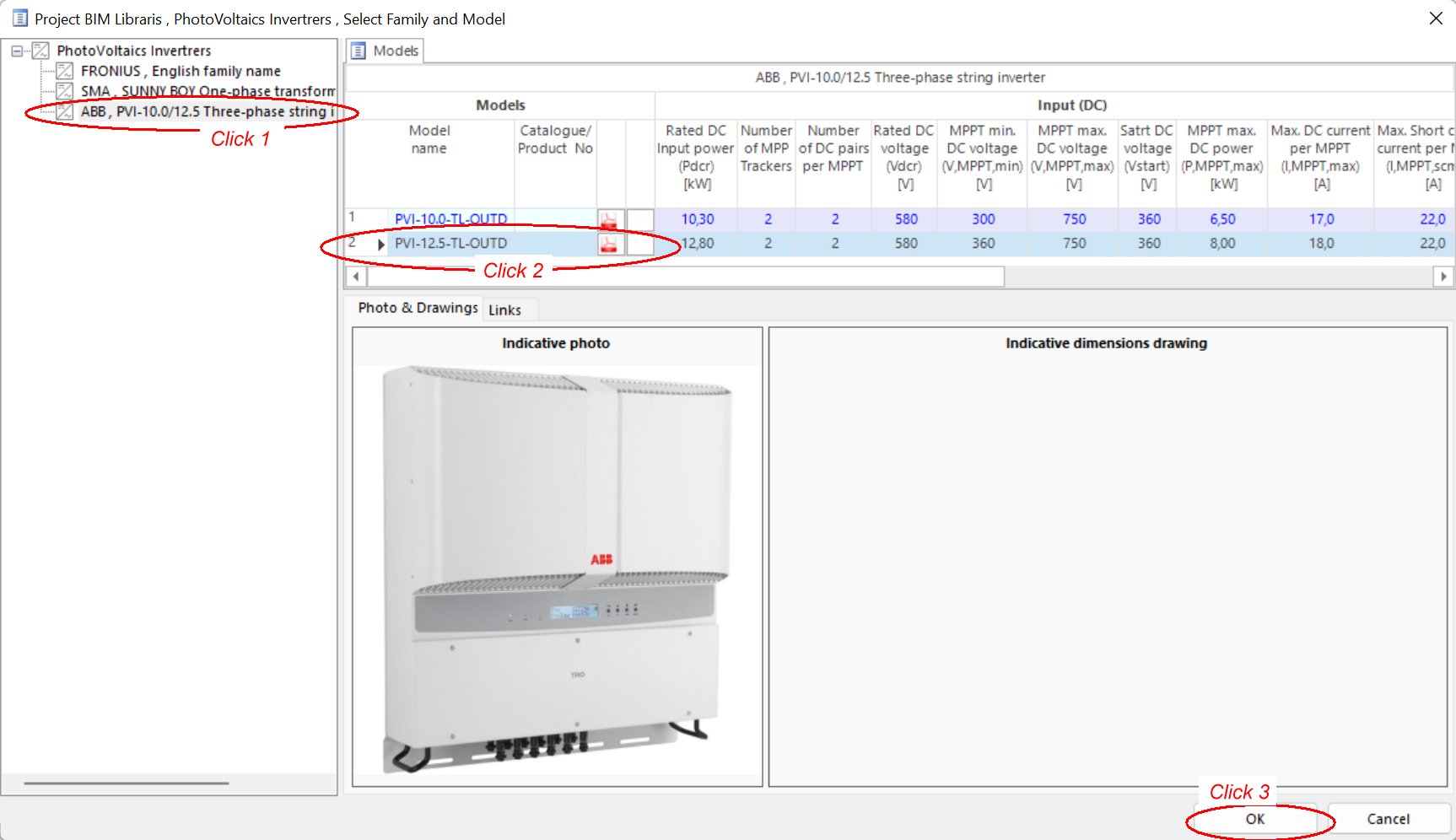
Task: Open PDF datasheet for PVI-12.5-TL-OUTD
Action: point(608,245)
